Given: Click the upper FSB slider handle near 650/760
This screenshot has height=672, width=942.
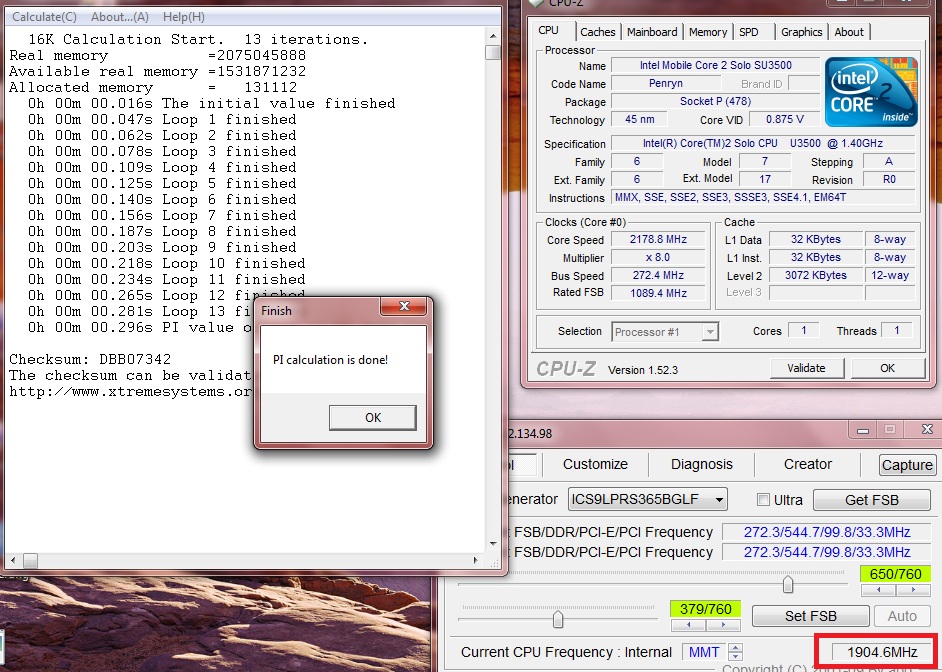Looking at the screenshot, I should click(788, 584).
